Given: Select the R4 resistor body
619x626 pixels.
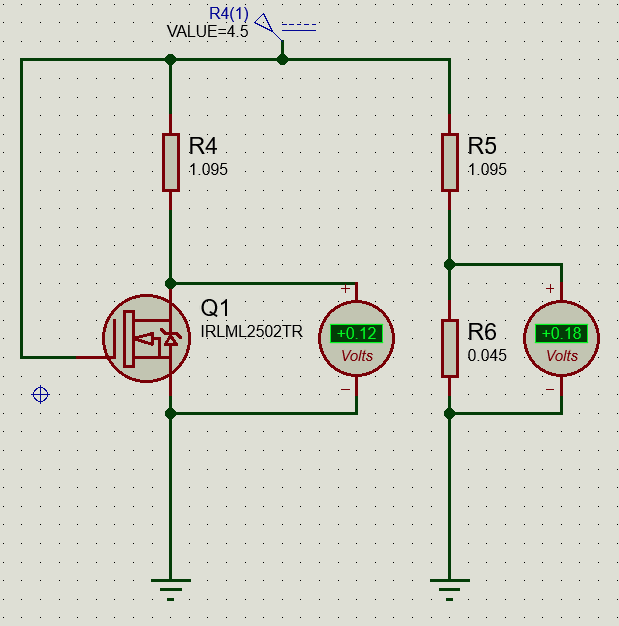Looking at the screenshot, I should pos(171,161).
